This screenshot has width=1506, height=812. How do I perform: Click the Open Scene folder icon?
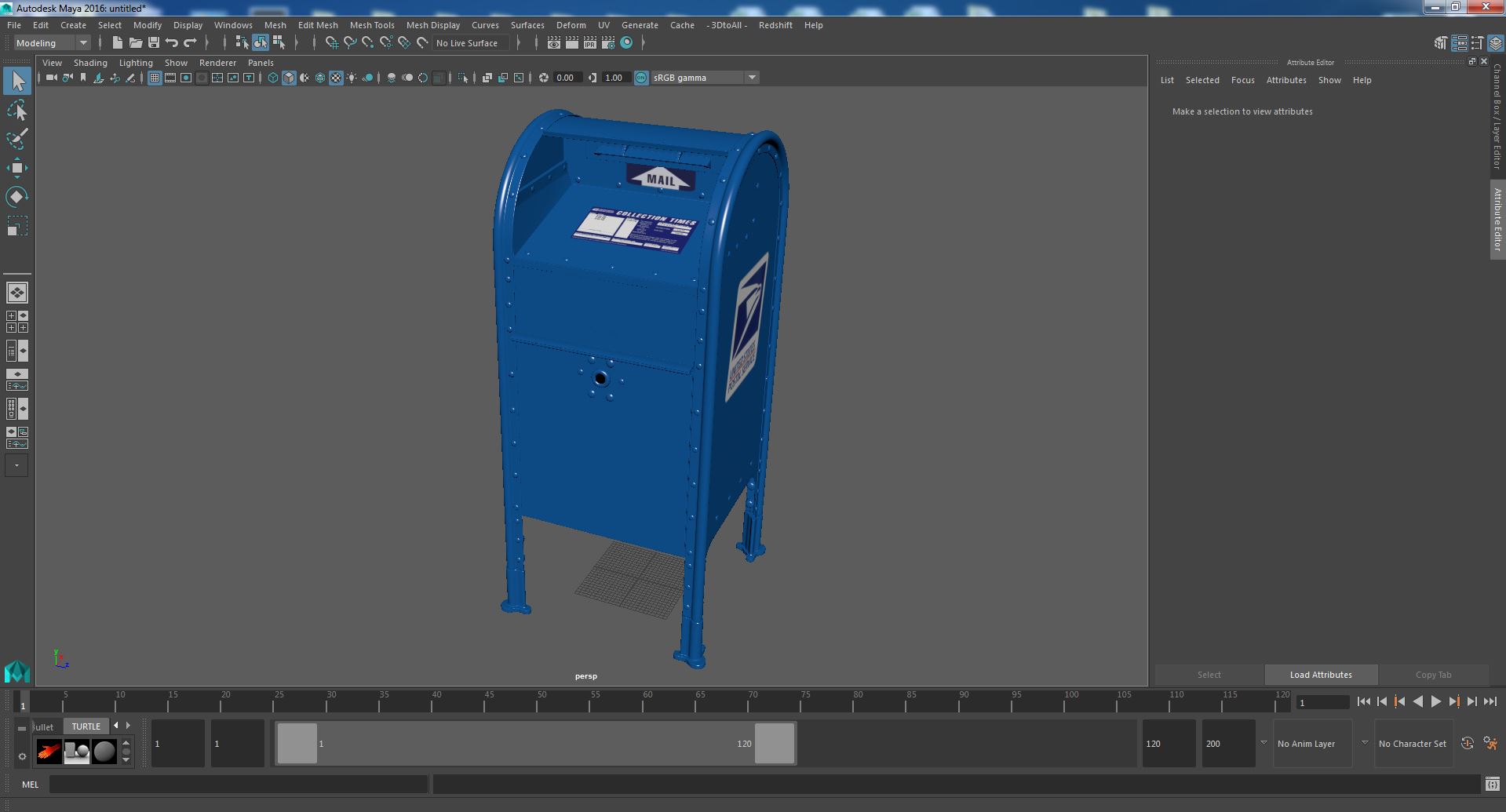click(x=136, y=43)
